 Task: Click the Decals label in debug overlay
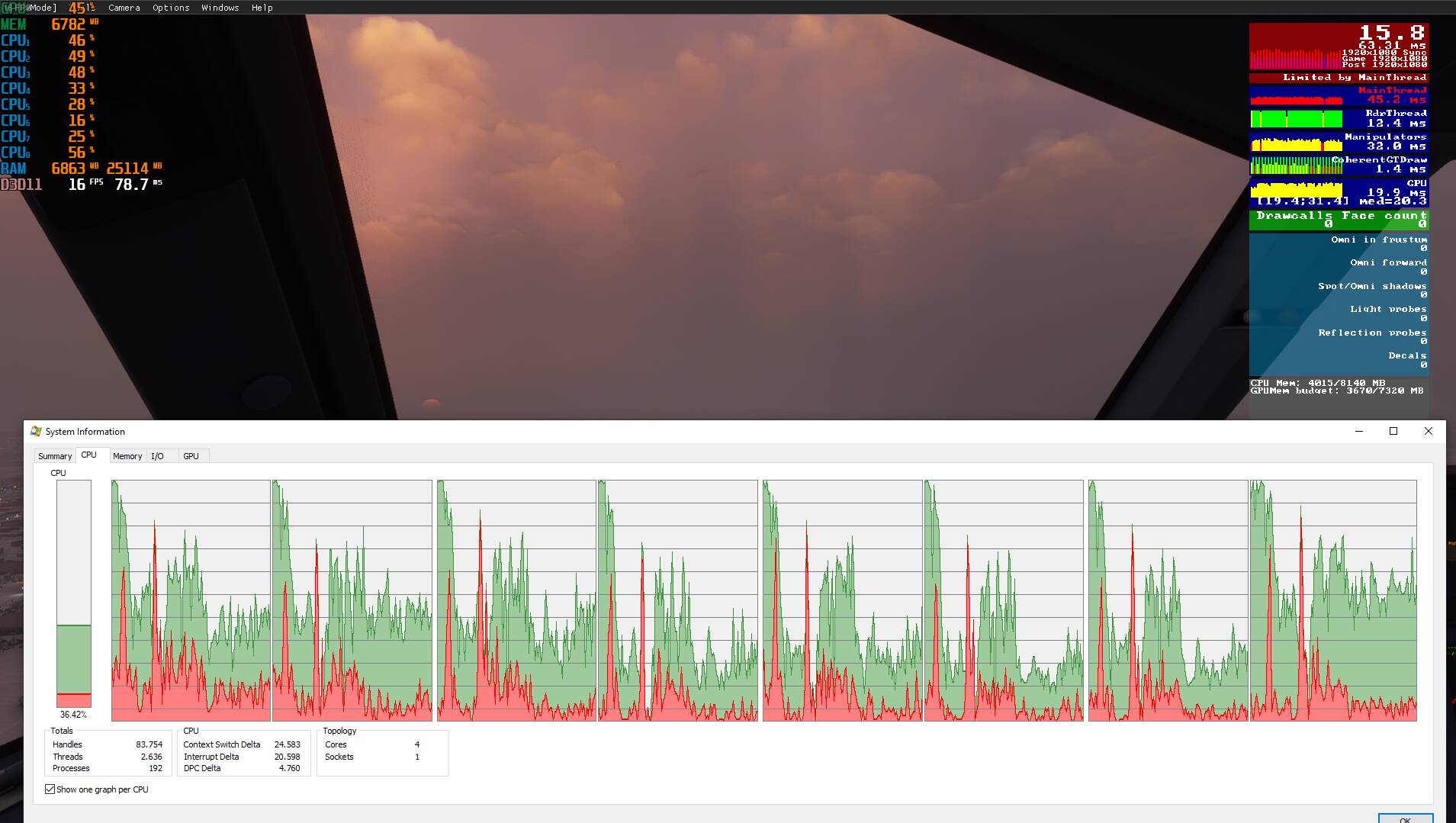[x=1407, y=355]
